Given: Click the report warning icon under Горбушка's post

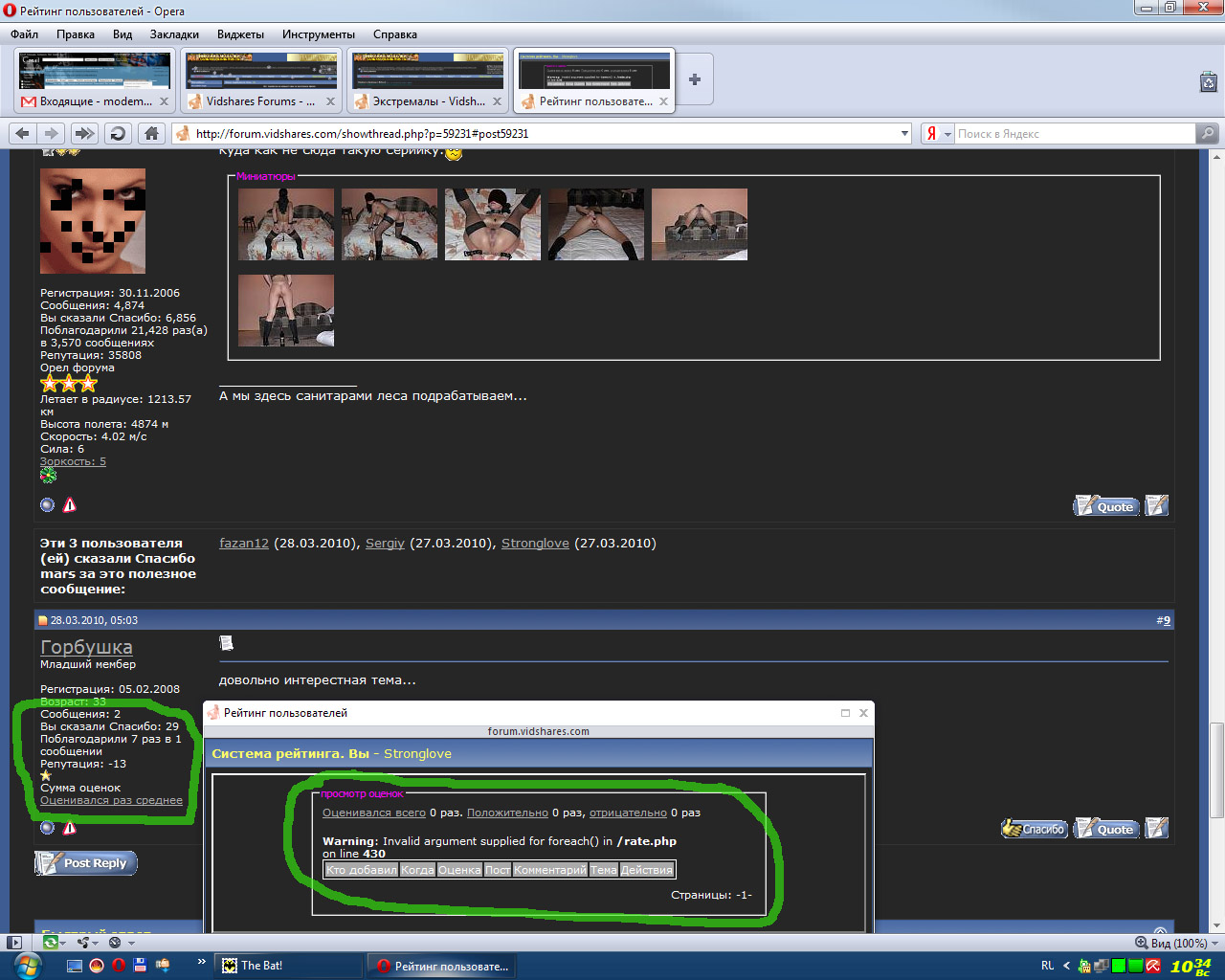Looking at the screenshot, I should coord(70,828).
